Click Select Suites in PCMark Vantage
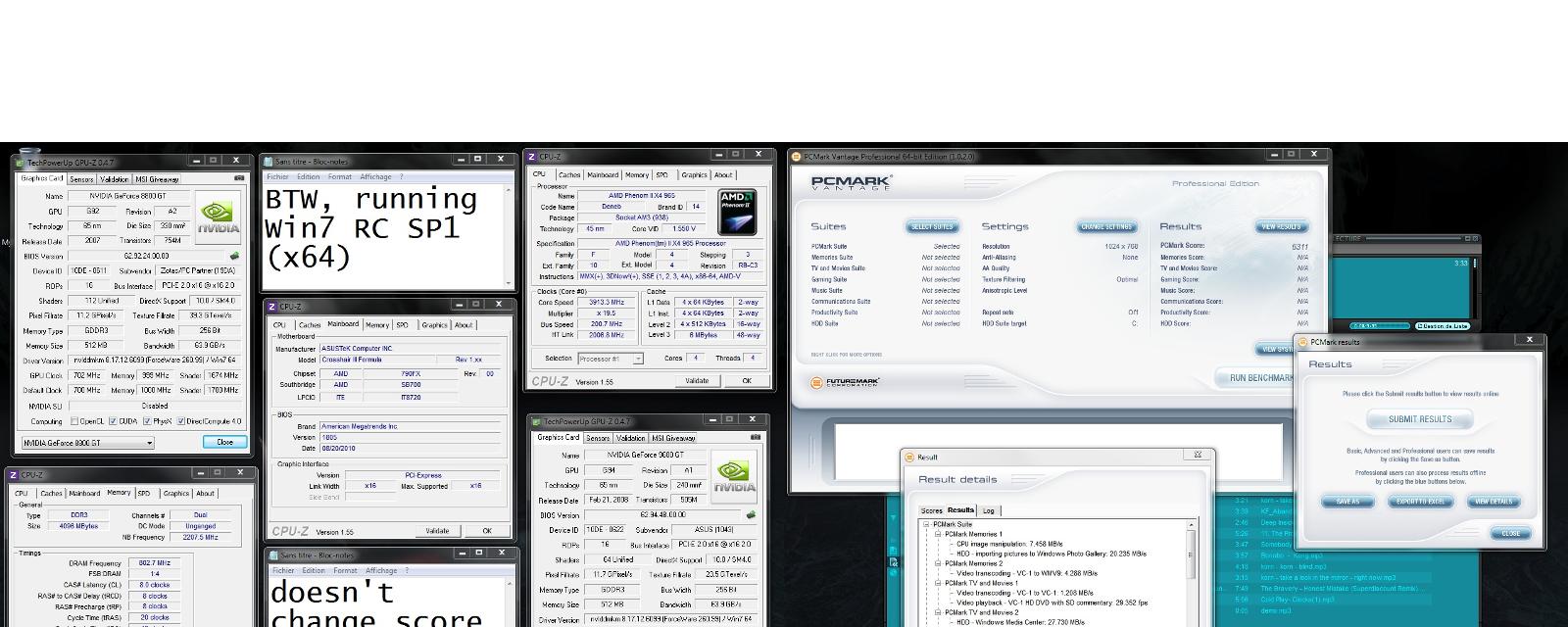The height and width of the screenshot is (627, 1568). [932, 226]
